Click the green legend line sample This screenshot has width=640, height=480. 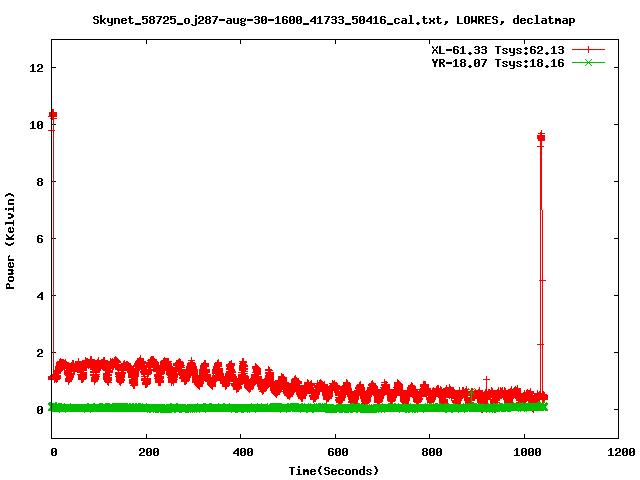pos(588,63)
